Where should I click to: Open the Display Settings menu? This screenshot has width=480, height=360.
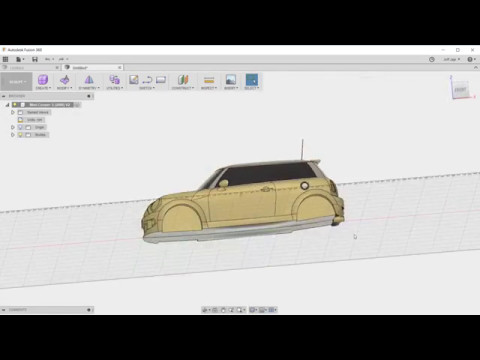(253, 310)
